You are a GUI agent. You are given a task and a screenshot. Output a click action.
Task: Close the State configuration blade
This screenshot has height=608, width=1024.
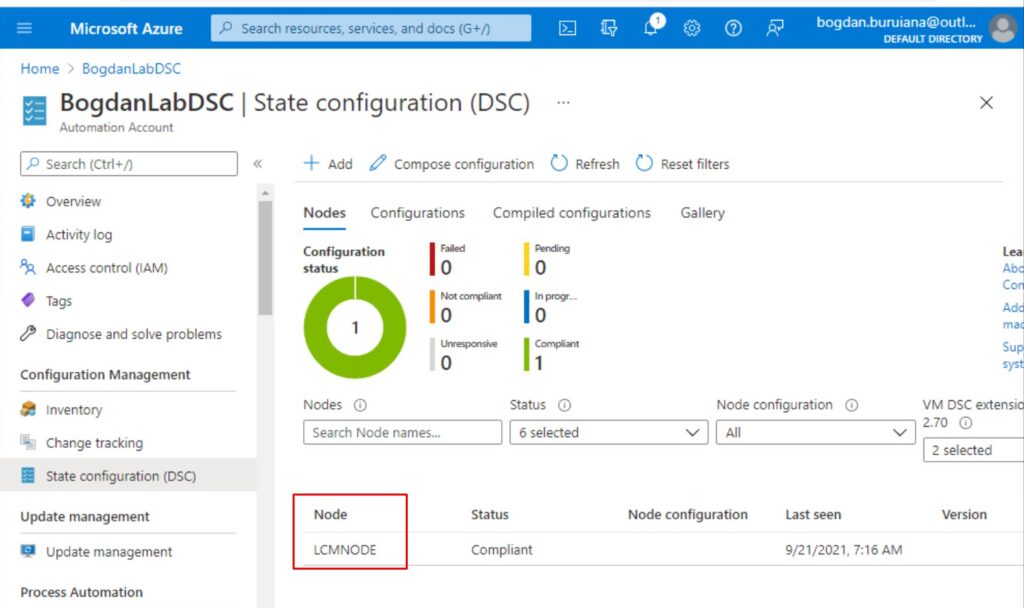point(986,103)
